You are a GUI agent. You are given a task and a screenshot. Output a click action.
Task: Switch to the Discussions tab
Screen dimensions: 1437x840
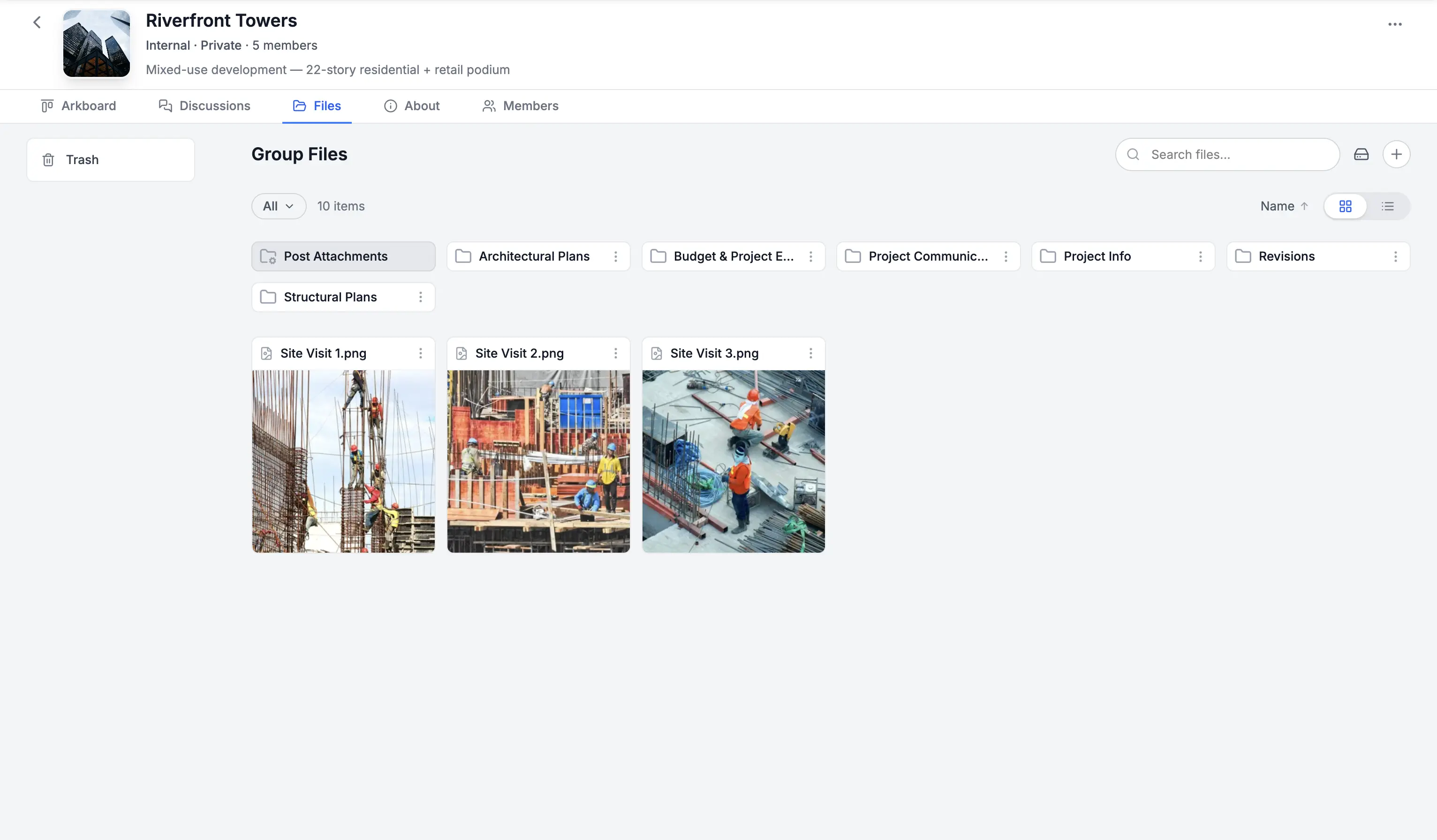point(204,106)
